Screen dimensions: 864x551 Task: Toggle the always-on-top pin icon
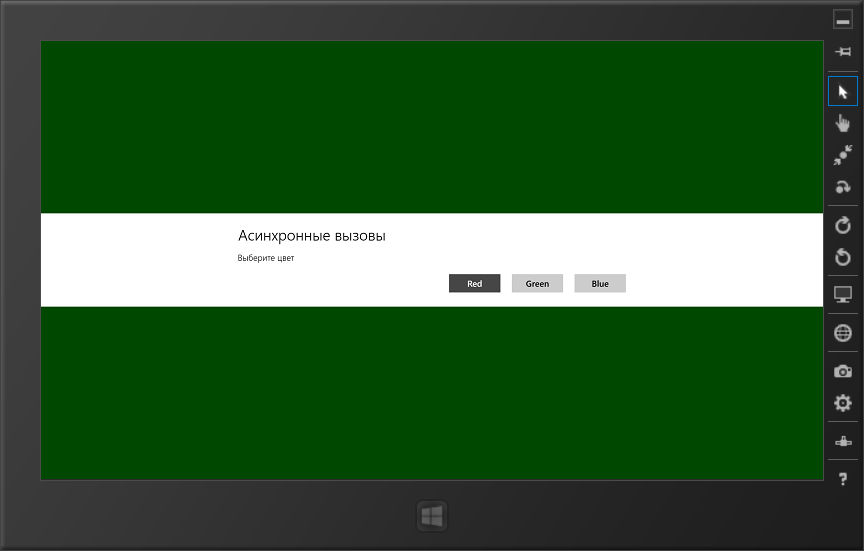(x=843, y=52)
